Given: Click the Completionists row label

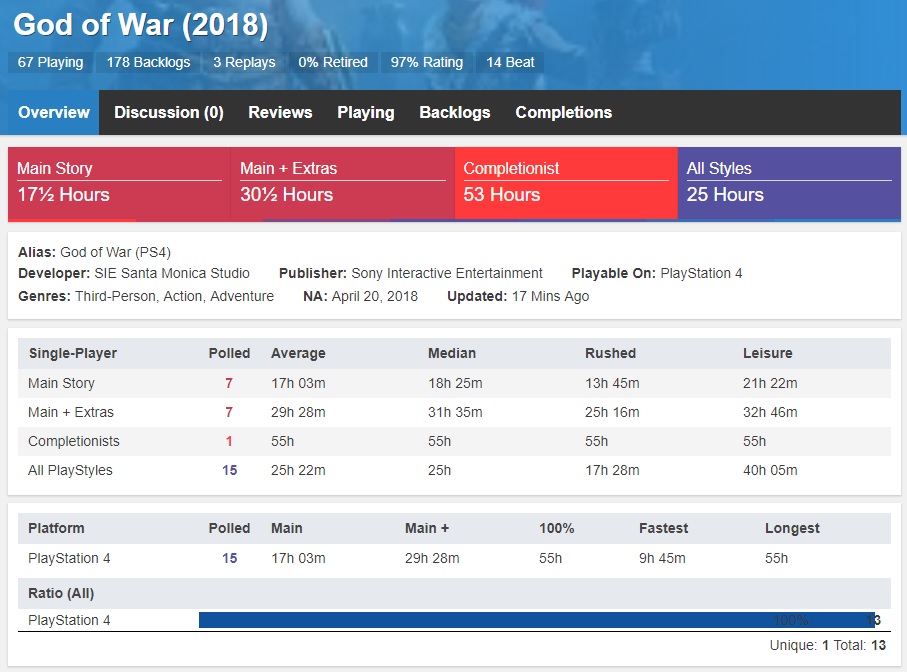Looking at the screenshot, I should 74,441.
